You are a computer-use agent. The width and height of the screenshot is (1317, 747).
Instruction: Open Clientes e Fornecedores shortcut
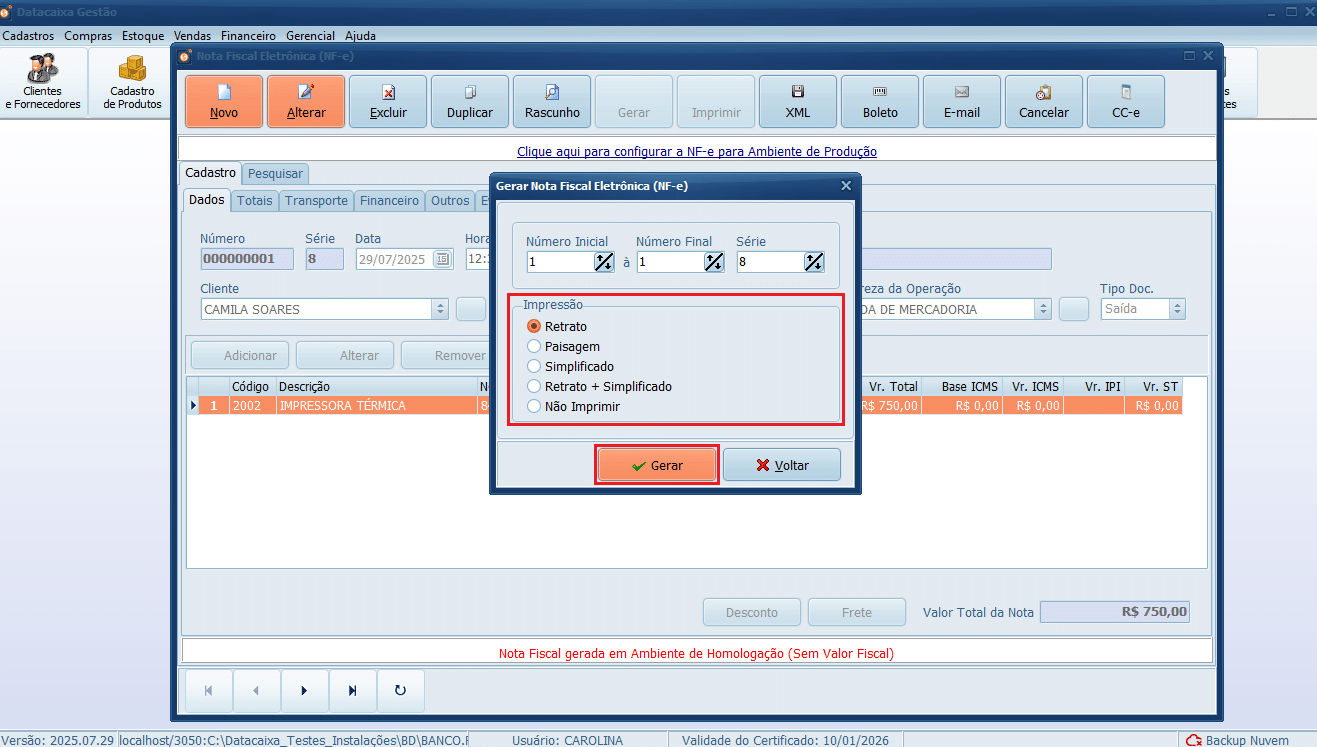[43, 82]
